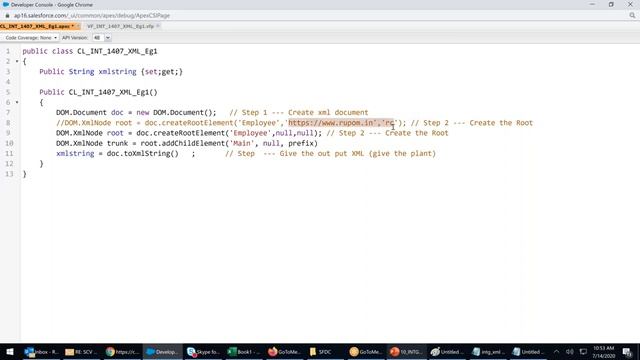Click the volume speaker tray icon
The width and height of the screenshot is (640, 360).
[570, 351]
